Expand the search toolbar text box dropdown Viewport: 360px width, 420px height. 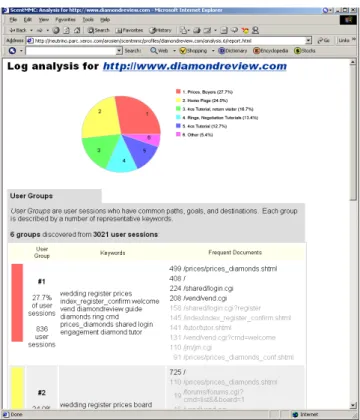pyautogui.click(x=119, y=51)
